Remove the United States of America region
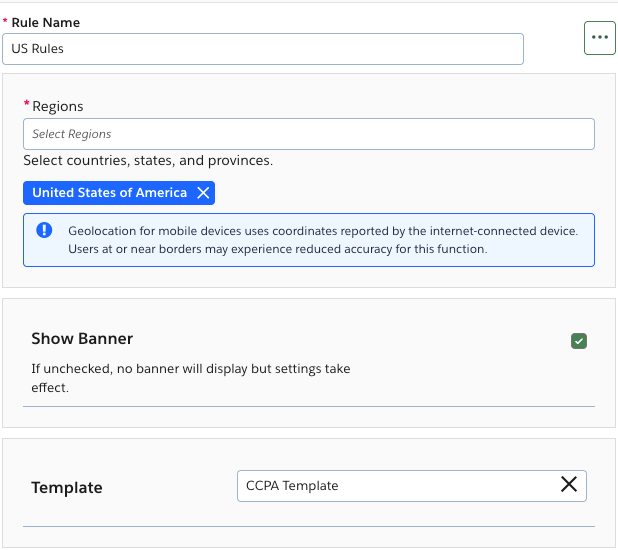Viewport: 618px width, 550px height. [203, 193]
